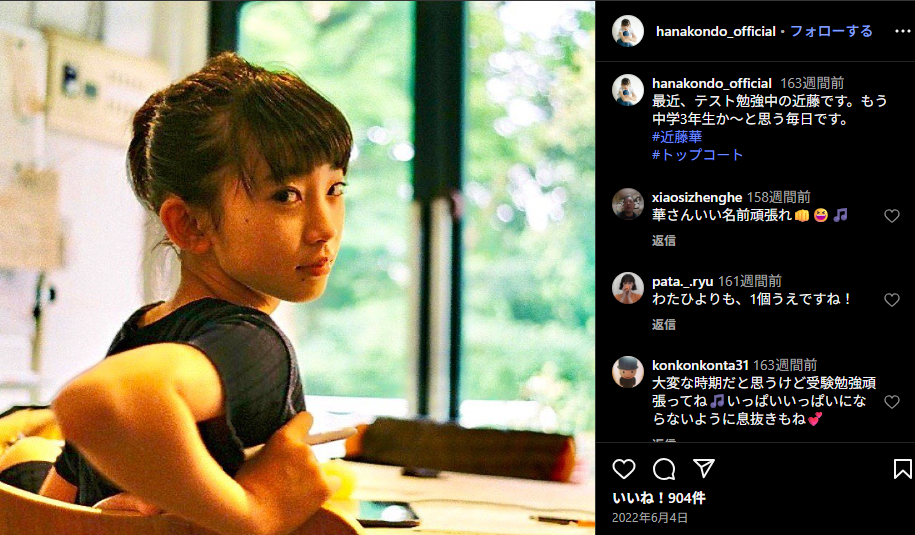Share the post via paper plane icon
Viewport: 915px width, 535px height.
pos(704,468)
